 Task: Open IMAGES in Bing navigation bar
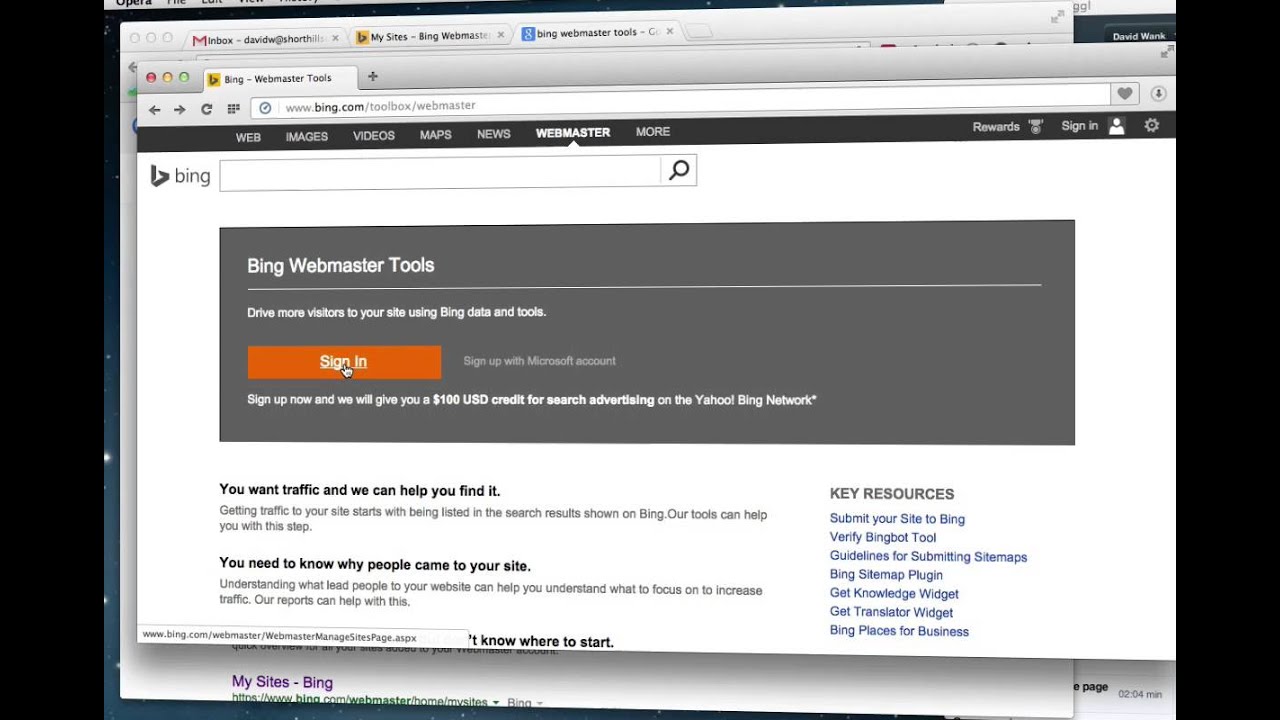pyautogui.click(x=307, y=136)
